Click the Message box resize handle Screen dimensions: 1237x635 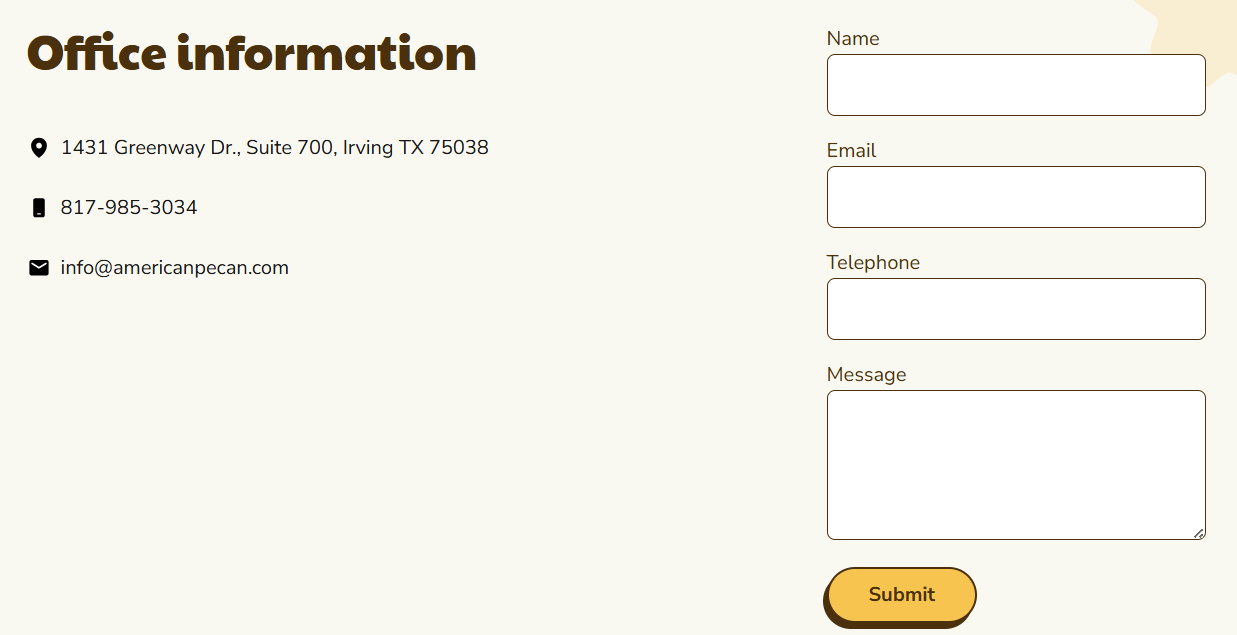[x=1199, y=533]
